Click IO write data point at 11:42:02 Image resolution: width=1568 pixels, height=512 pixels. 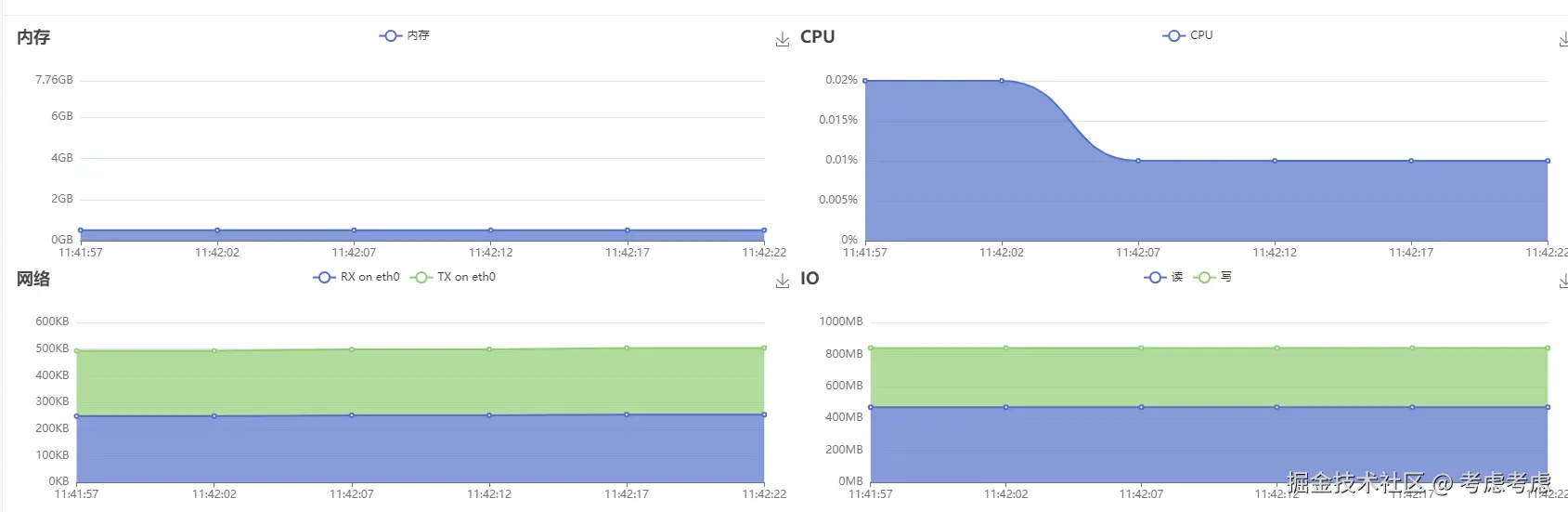pyautogui.click(x=1005, y=348)
